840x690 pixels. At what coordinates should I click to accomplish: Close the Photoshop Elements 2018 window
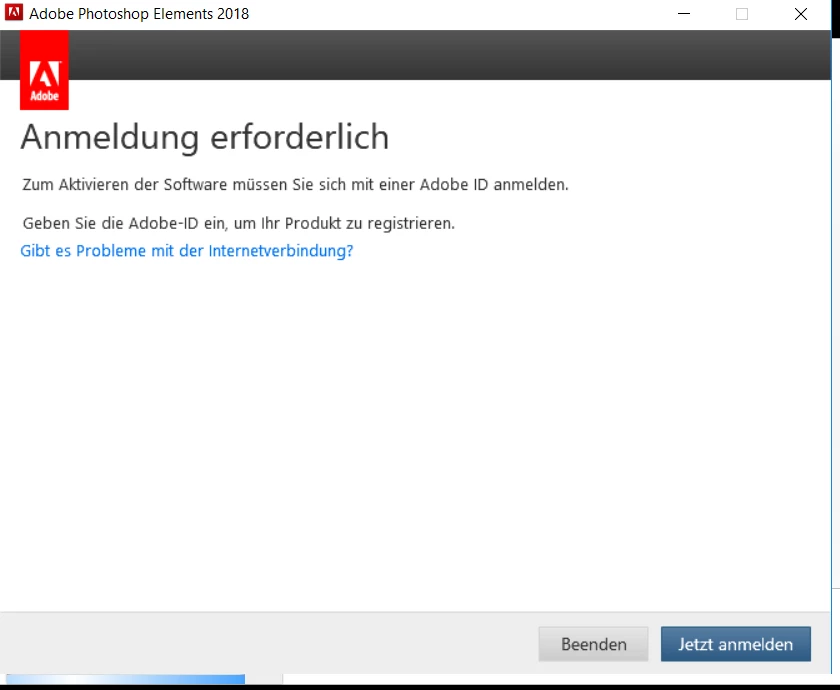tap(801, 14)
